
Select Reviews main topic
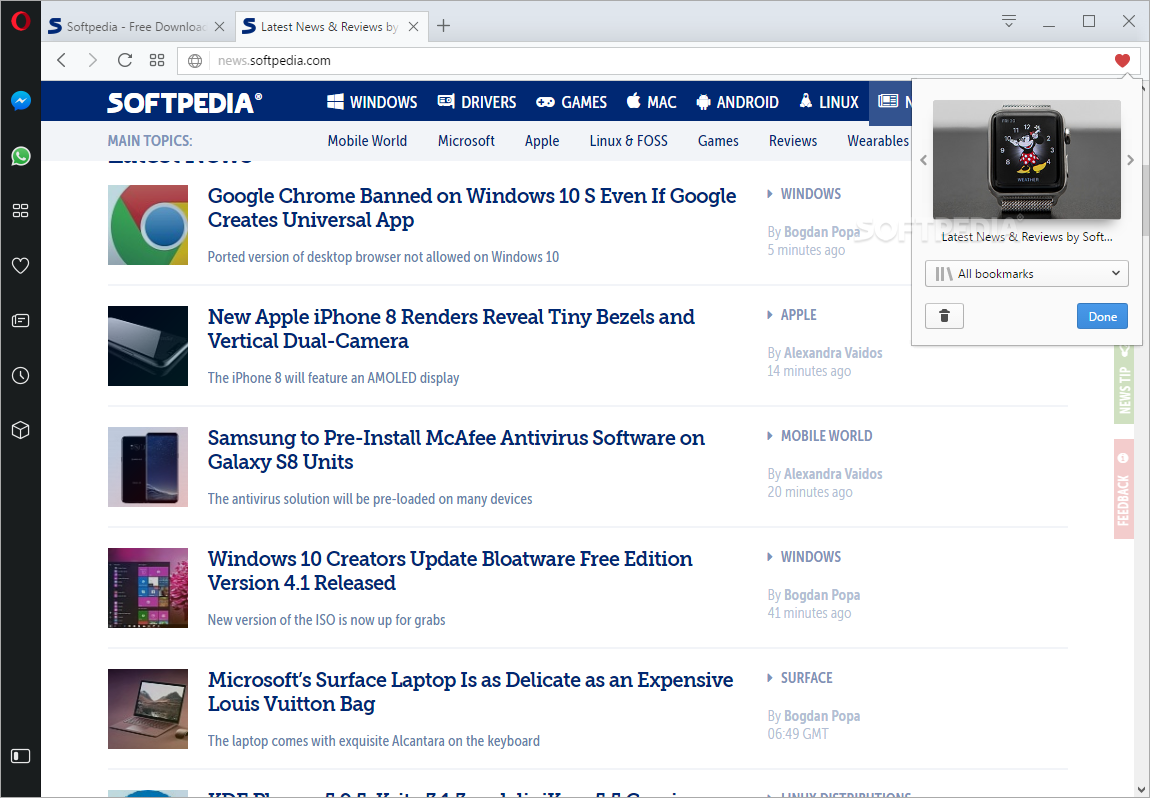tap(793, 141)
